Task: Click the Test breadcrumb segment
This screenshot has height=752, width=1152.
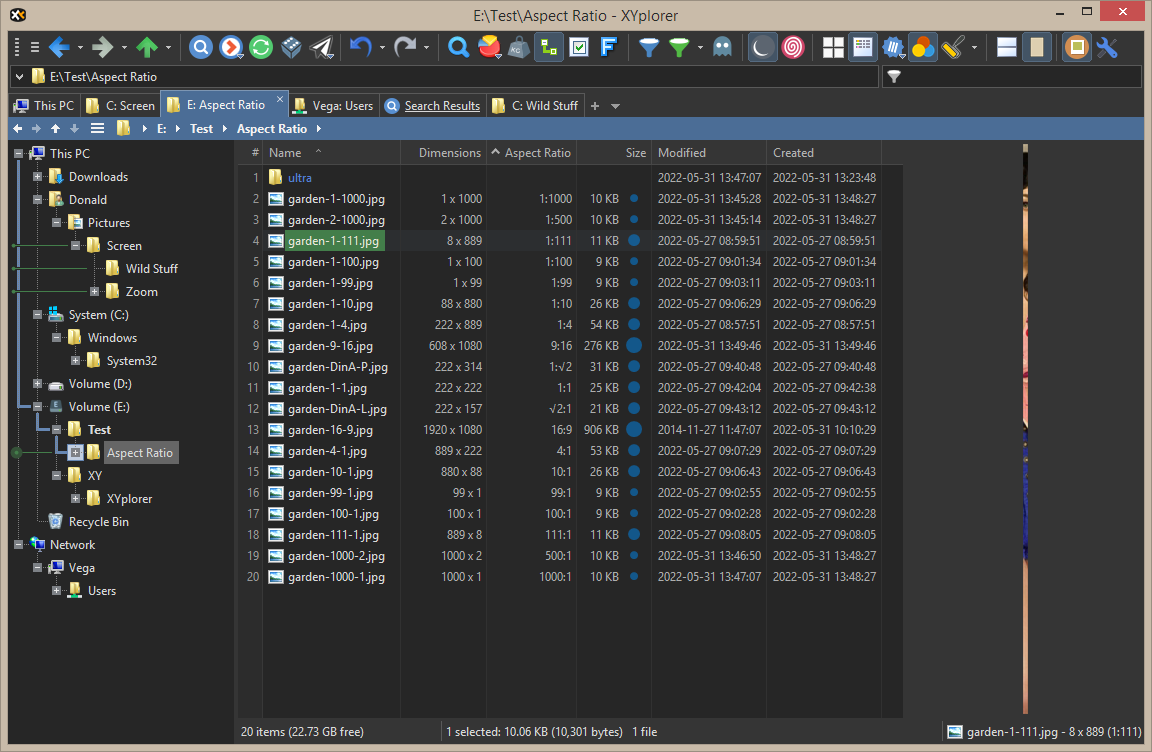Action: coord(201,128)
